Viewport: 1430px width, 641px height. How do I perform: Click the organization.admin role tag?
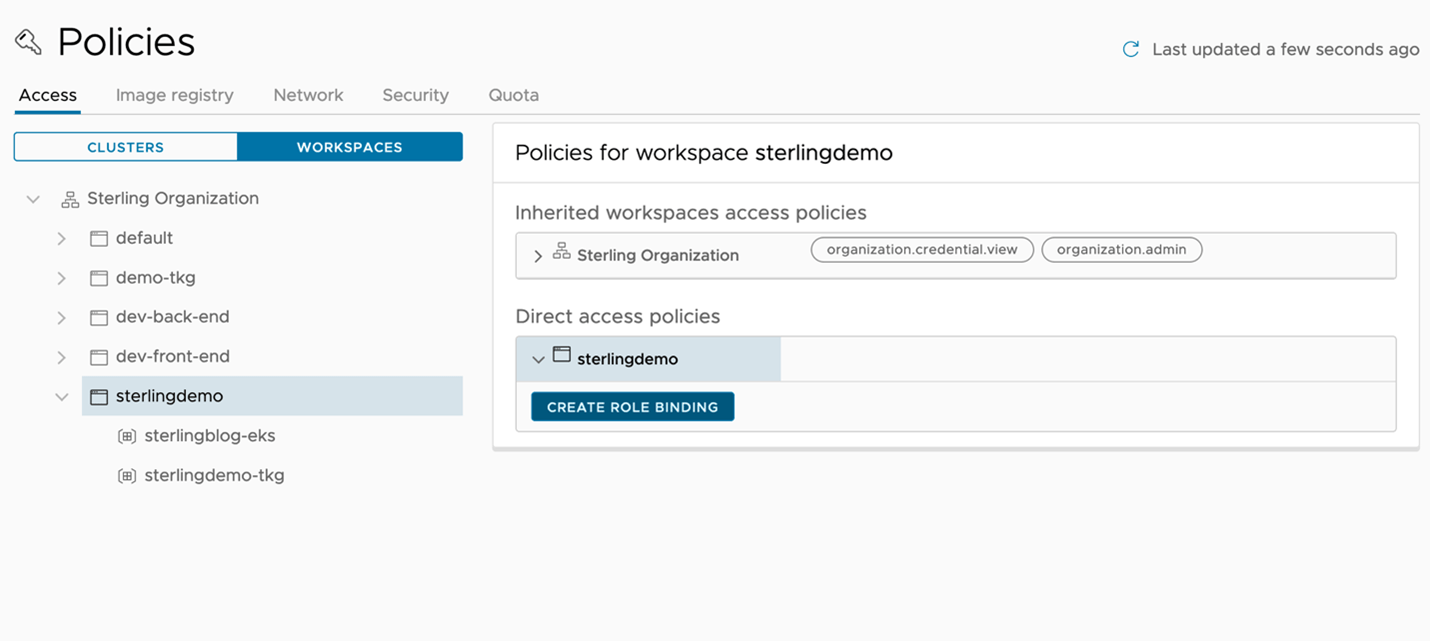1121,250
